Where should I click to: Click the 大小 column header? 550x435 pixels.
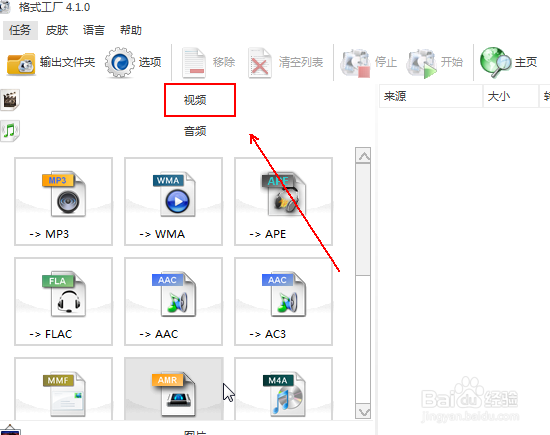511,96
